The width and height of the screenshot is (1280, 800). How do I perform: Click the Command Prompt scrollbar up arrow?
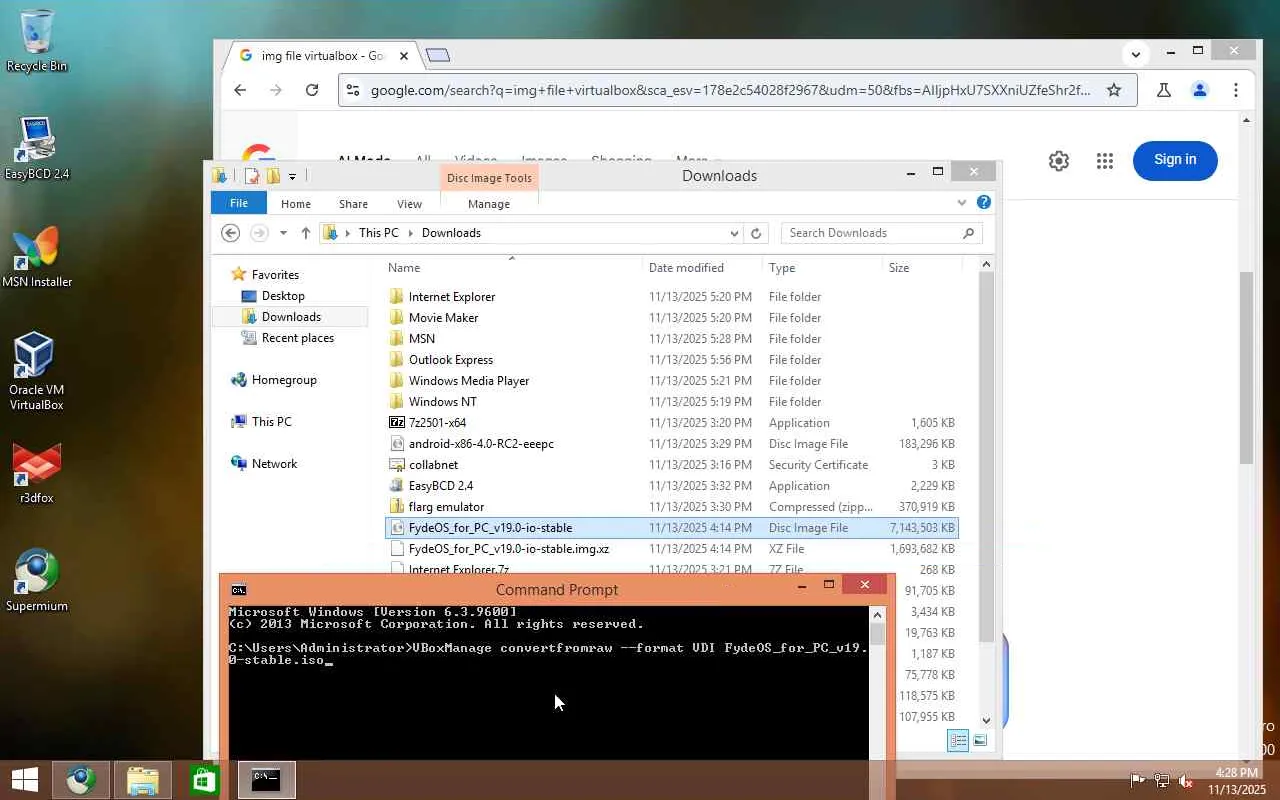pos(877,615)
